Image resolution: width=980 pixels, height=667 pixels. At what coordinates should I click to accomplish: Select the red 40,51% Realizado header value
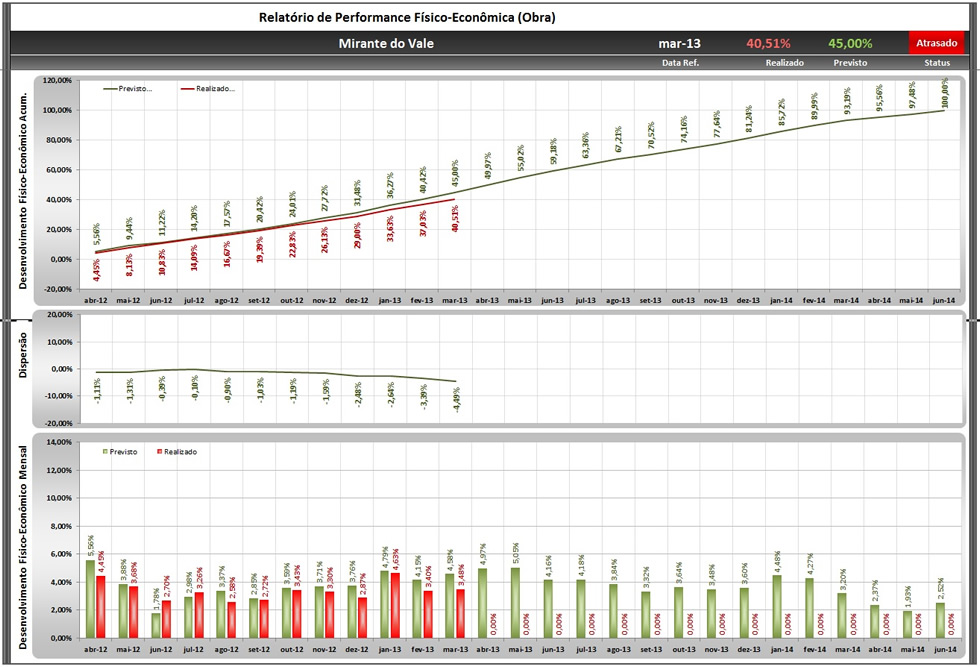pyautogui.click(x=768, y=44)
